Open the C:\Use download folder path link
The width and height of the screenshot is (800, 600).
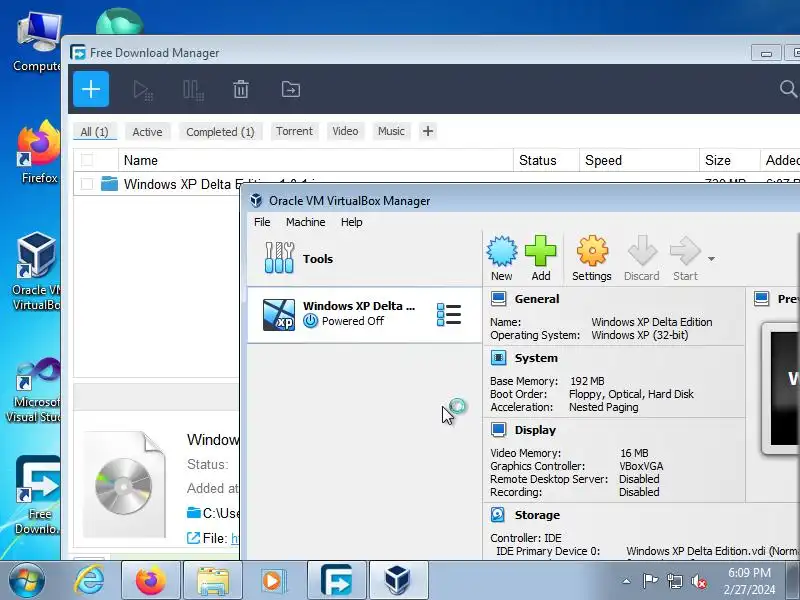[x=213, y=513]
